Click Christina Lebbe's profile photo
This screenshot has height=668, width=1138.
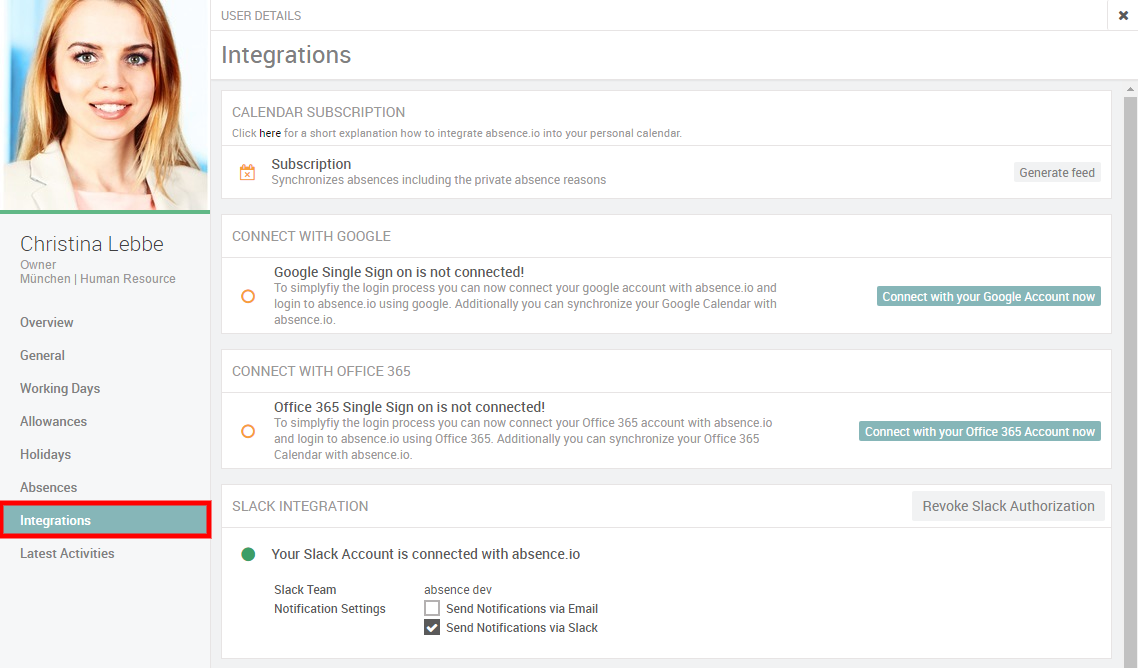[105, 105]
